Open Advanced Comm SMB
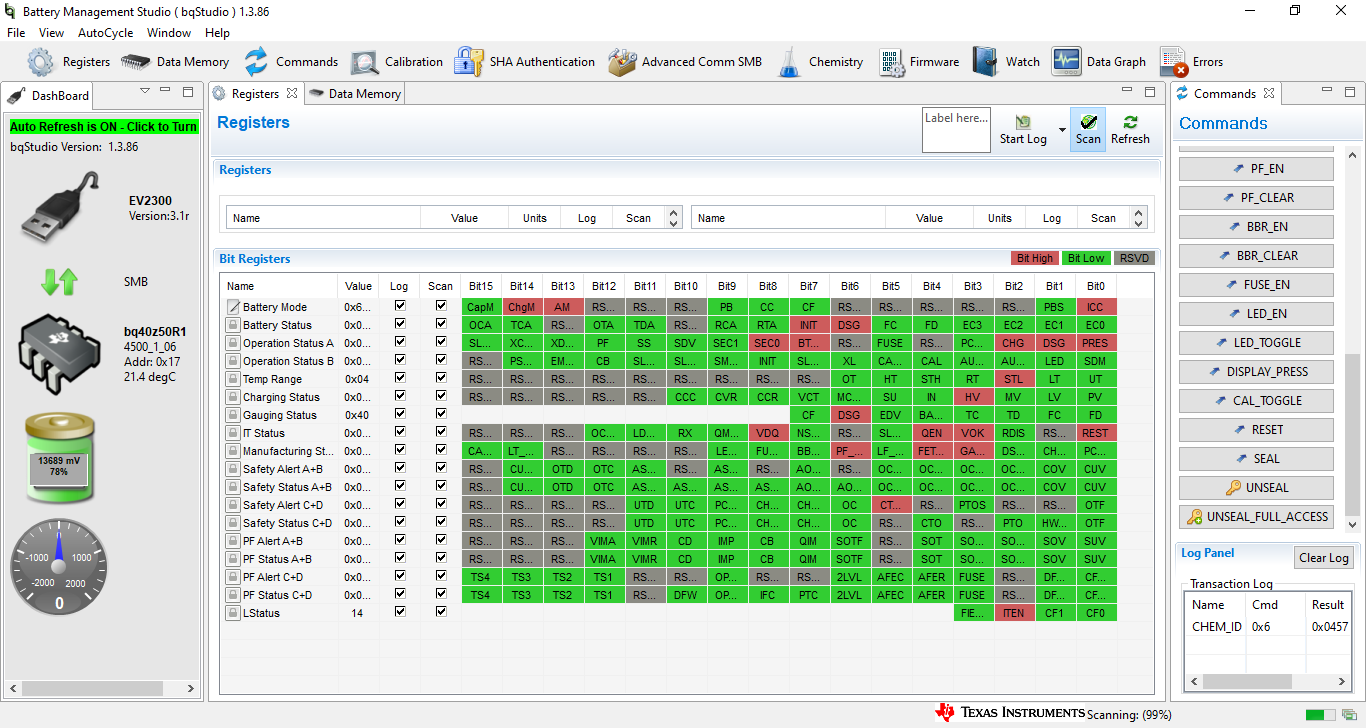Image resolution: width=1366 pixels, height=728 pixels. pos(685,62)
